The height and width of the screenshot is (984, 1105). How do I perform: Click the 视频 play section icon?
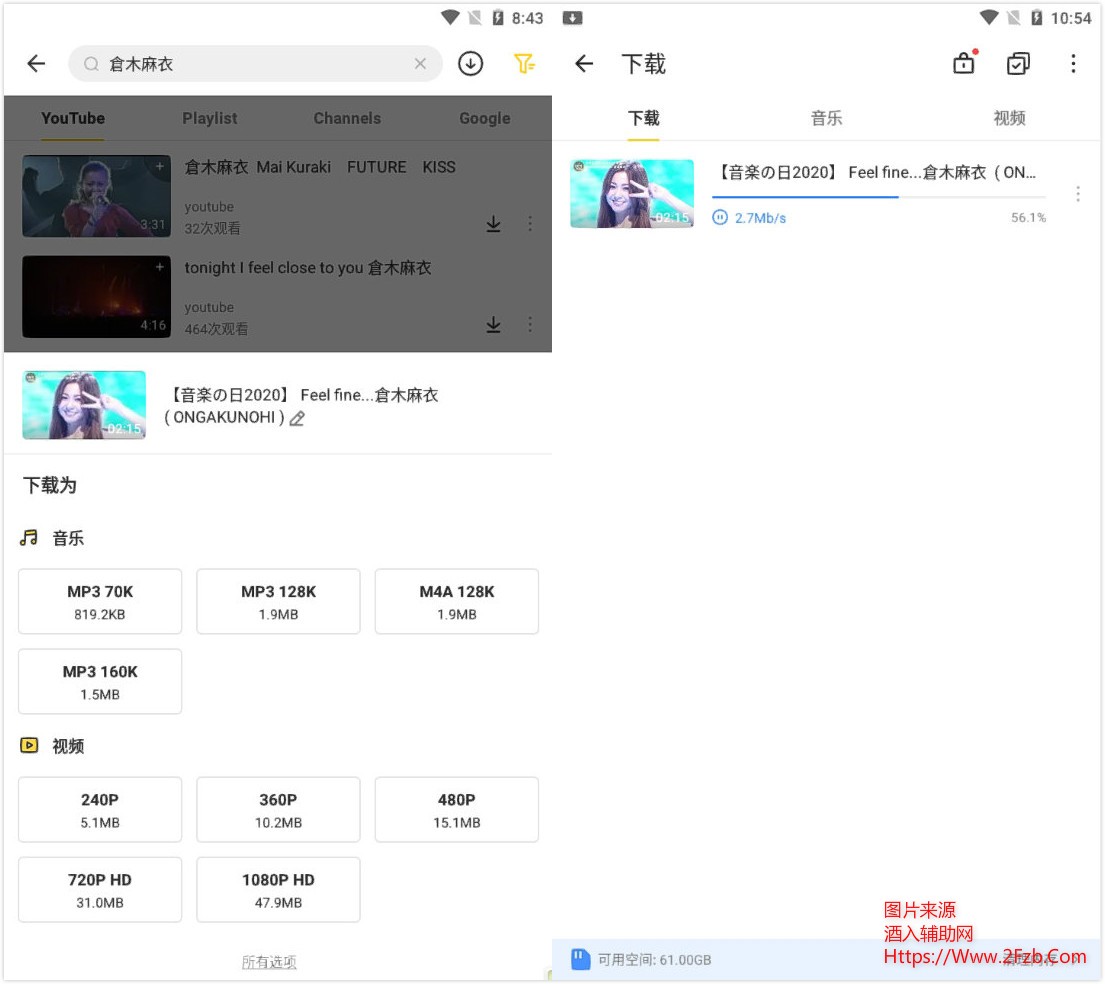point(29,746)
